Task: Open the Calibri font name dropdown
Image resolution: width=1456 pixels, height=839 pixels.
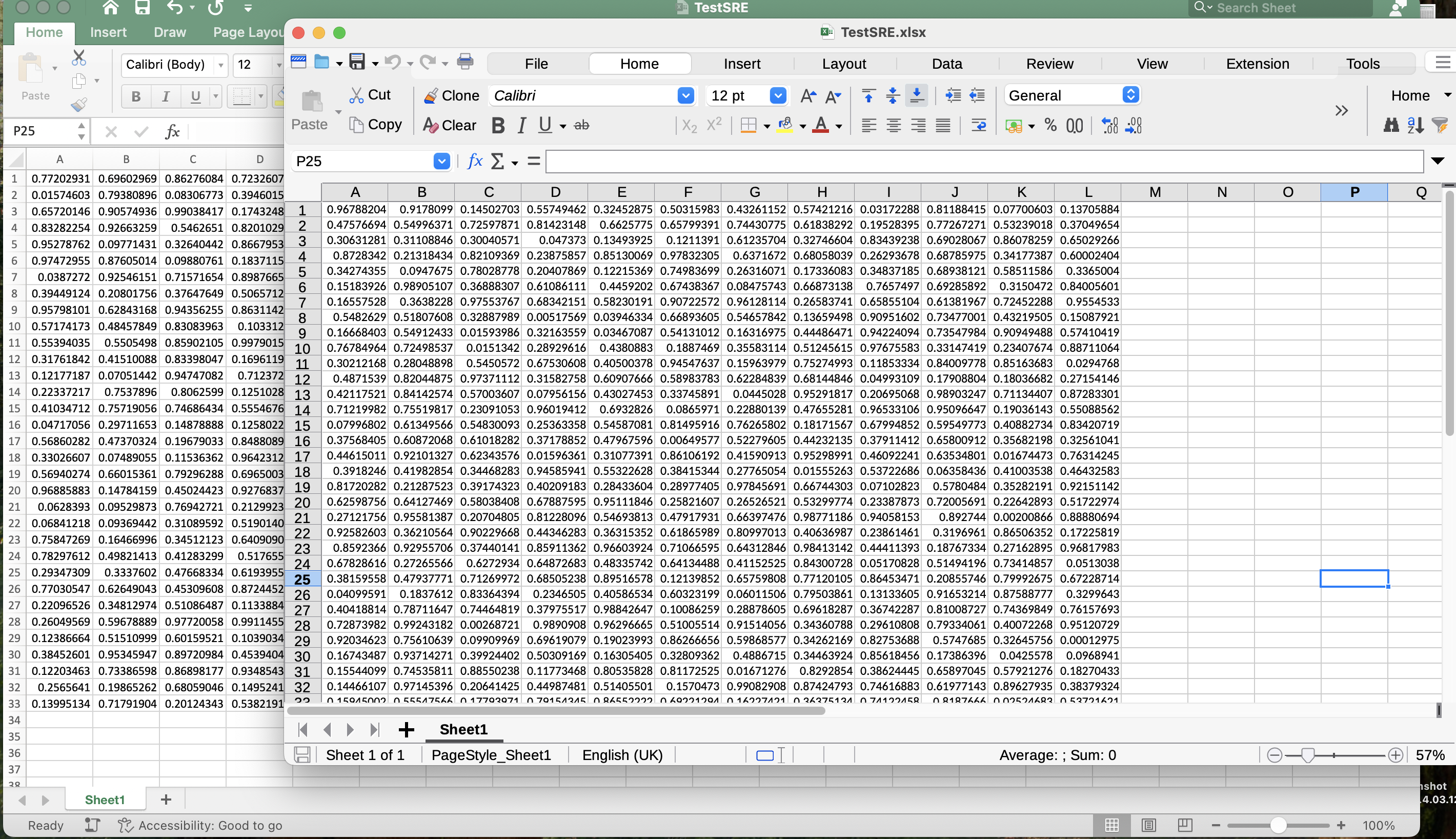Action: click(685, 96)
